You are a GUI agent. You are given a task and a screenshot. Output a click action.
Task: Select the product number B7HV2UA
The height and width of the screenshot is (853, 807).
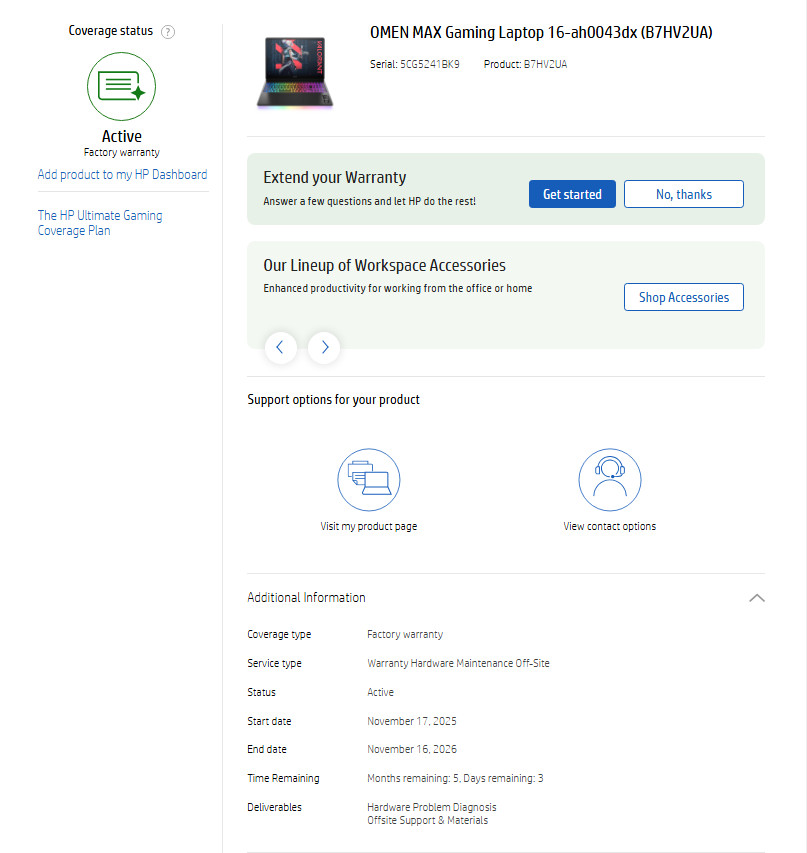point(545,64)
